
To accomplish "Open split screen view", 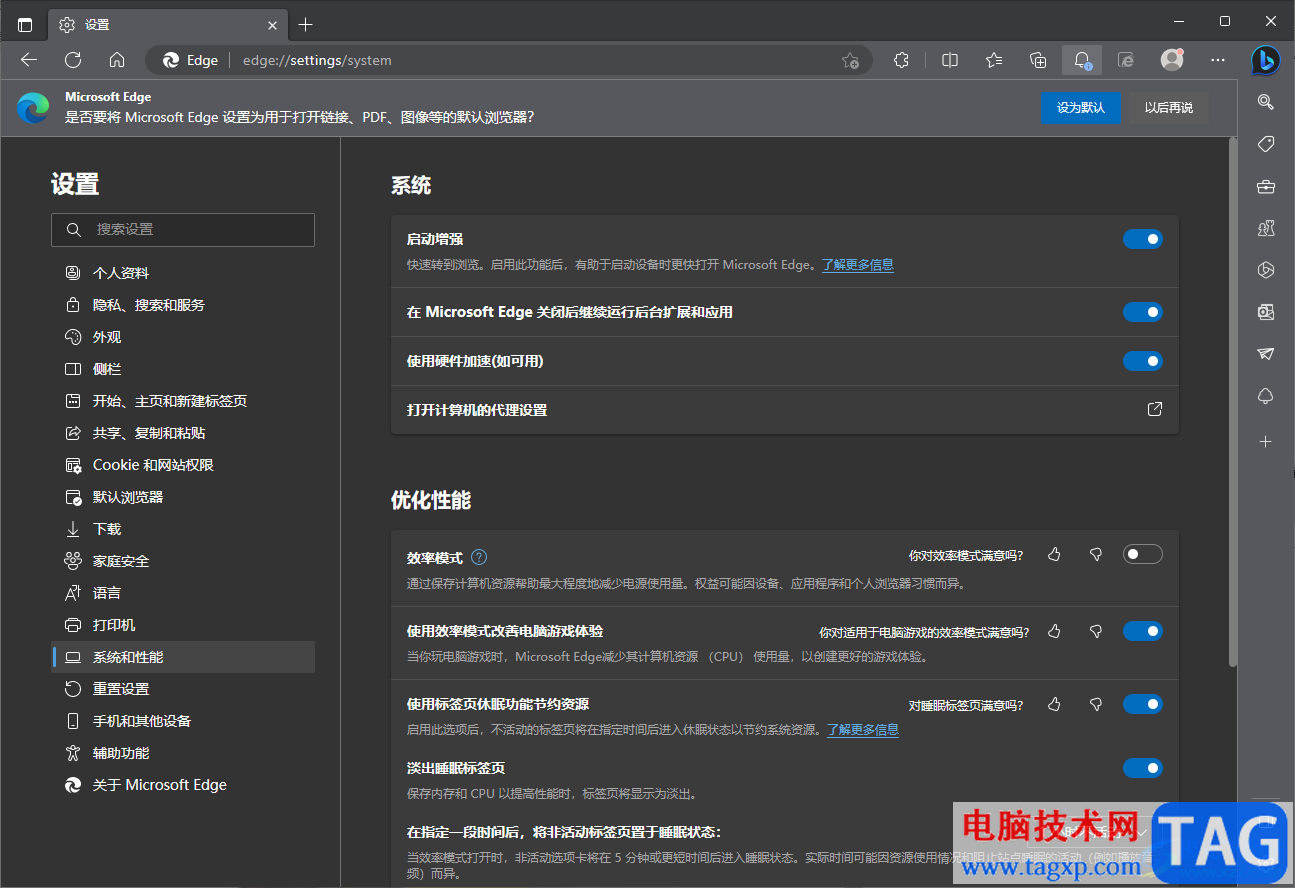I will point(950,60).
